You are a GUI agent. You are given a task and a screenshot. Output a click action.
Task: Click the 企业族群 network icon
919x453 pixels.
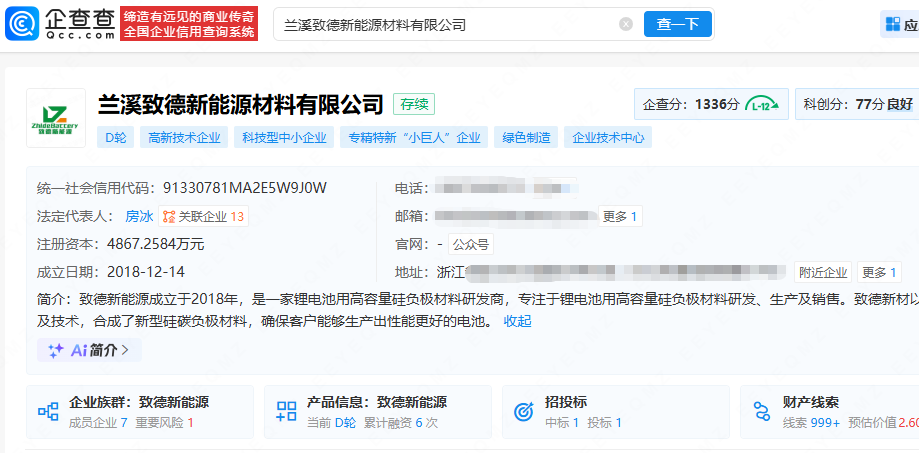[48, 411]
